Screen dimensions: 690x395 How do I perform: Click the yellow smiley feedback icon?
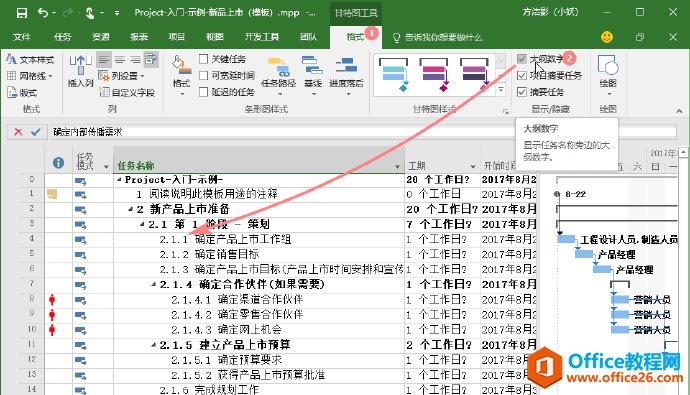[607, 37]
